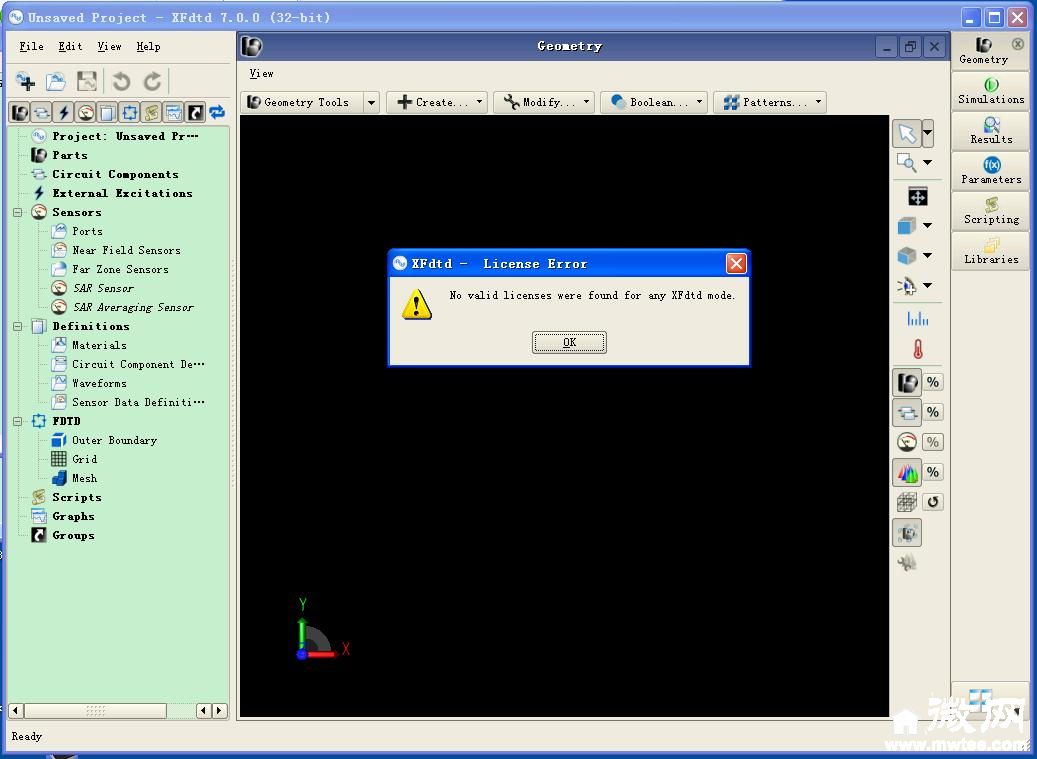Click the parts transparency percent button
This screenshot has height=759, width=1037.
click(933, 382)
